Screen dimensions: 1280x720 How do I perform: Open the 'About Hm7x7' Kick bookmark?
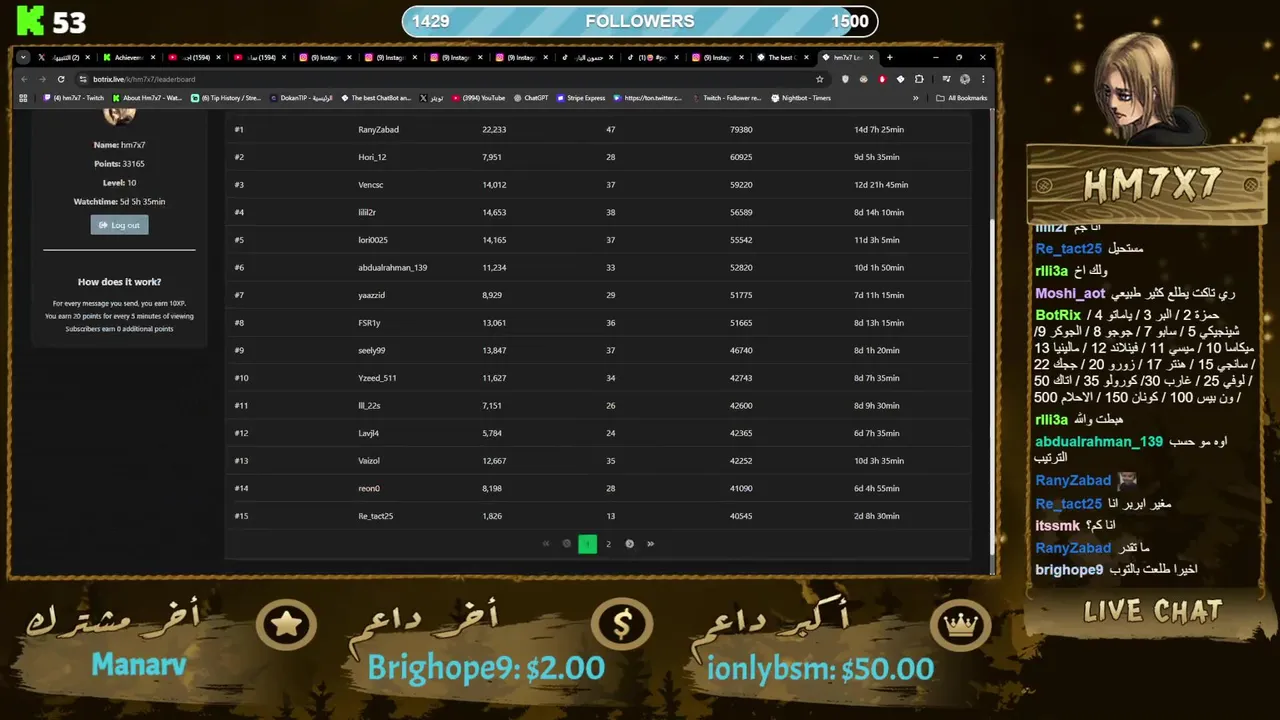tap(147, 98)
